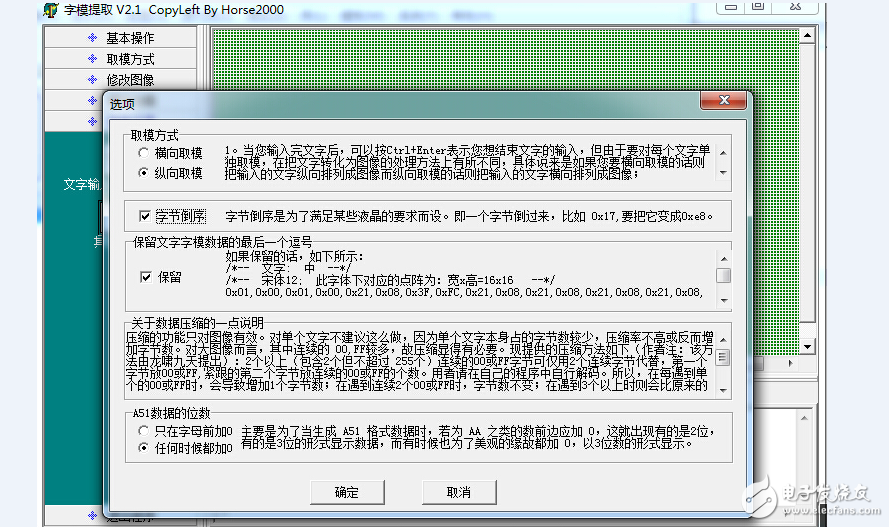Click the blue icon beside 基本操作

tap(91, 38)
